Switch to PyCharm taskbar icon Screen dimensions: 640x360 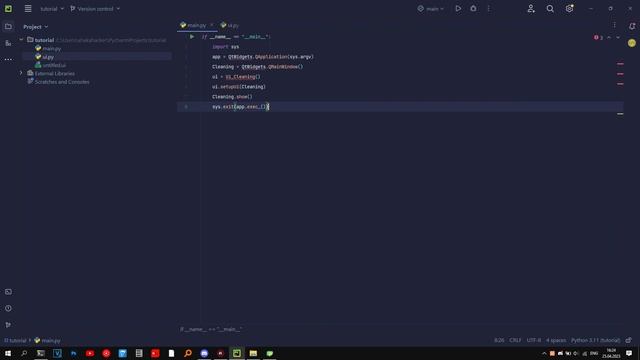tap(237, 353)
